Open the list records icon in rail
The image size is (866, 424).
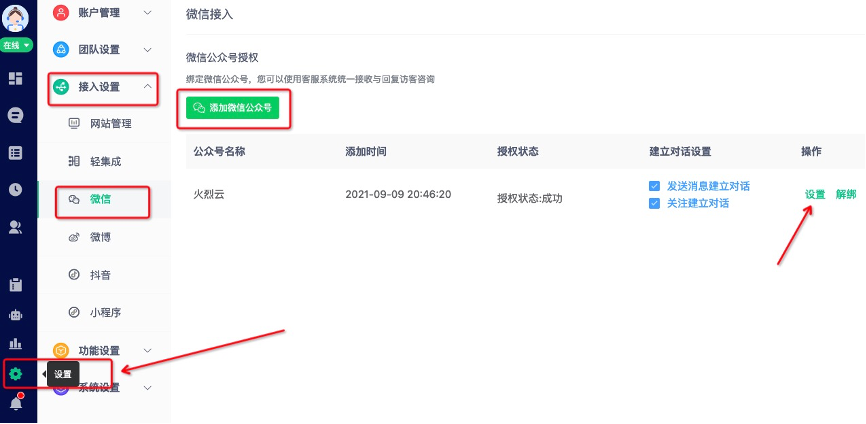15,153
